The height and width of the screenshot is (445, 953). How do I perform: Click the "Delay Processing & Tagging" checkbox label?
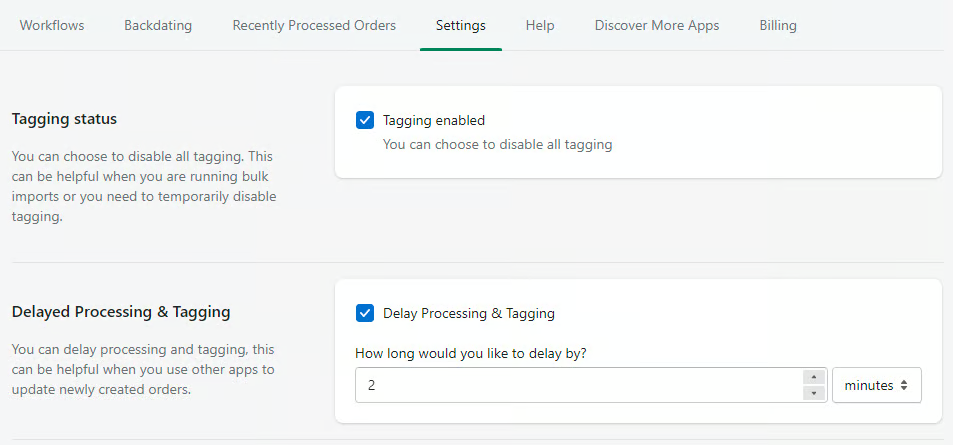tap(469, 314)
